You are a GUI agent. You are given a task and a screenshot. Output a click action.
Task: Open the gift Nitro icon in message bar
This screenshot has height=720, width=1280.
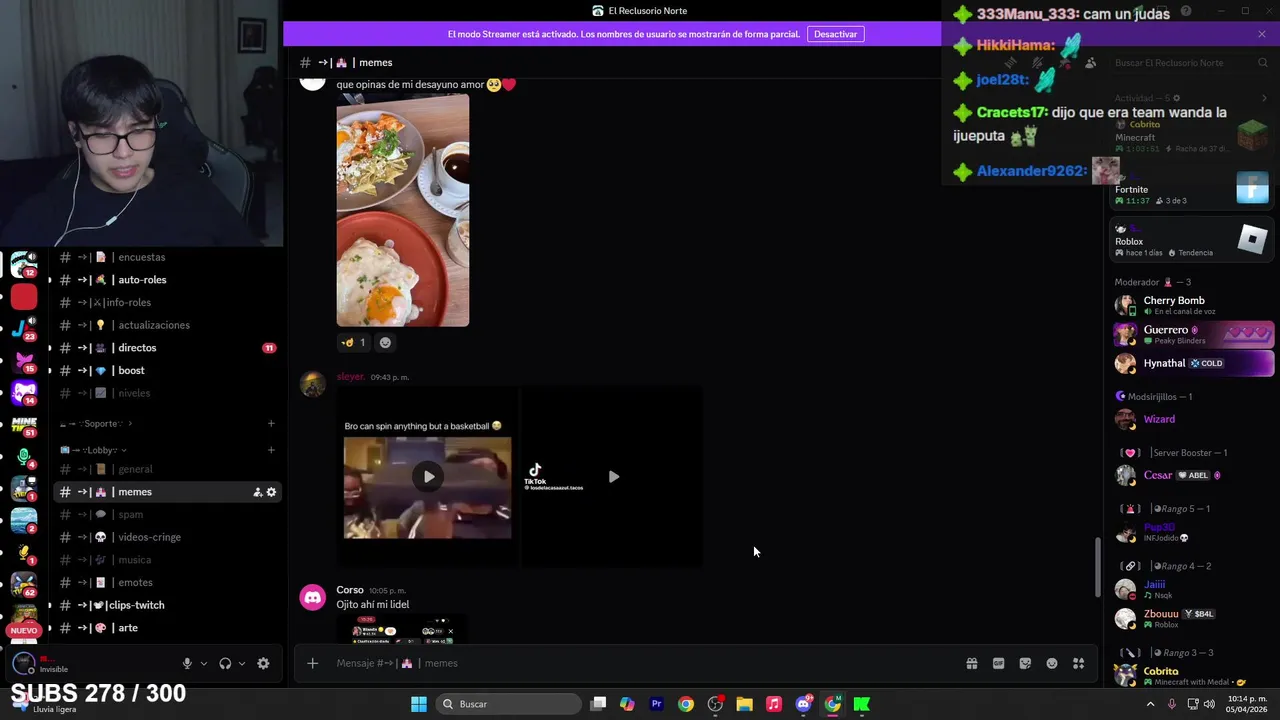tap(971, 663)
